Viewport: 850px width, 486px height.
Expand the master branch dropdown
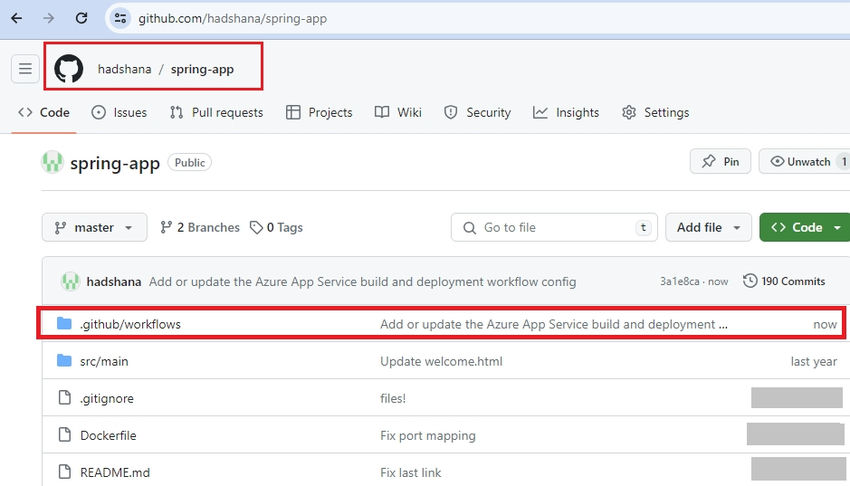94,227
